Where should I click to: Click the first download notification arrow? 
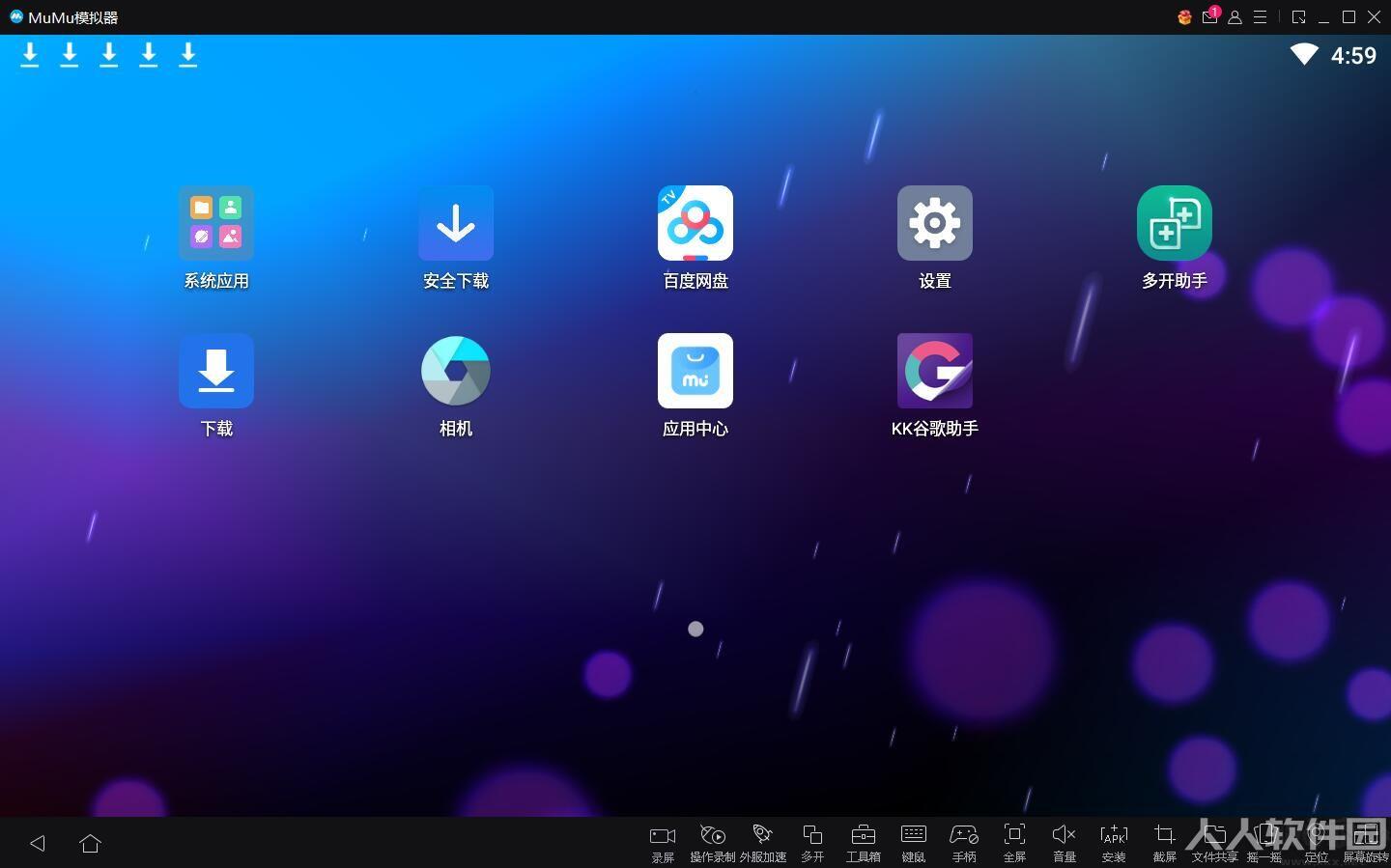coord(30,55)
